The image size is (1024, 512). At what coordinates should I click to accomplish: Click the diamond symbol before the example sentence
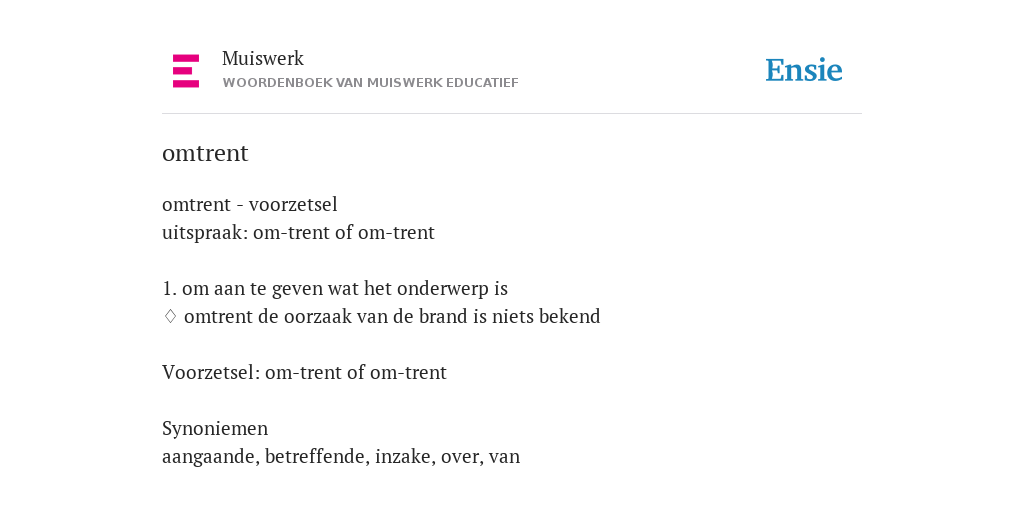tap(170, 317)
